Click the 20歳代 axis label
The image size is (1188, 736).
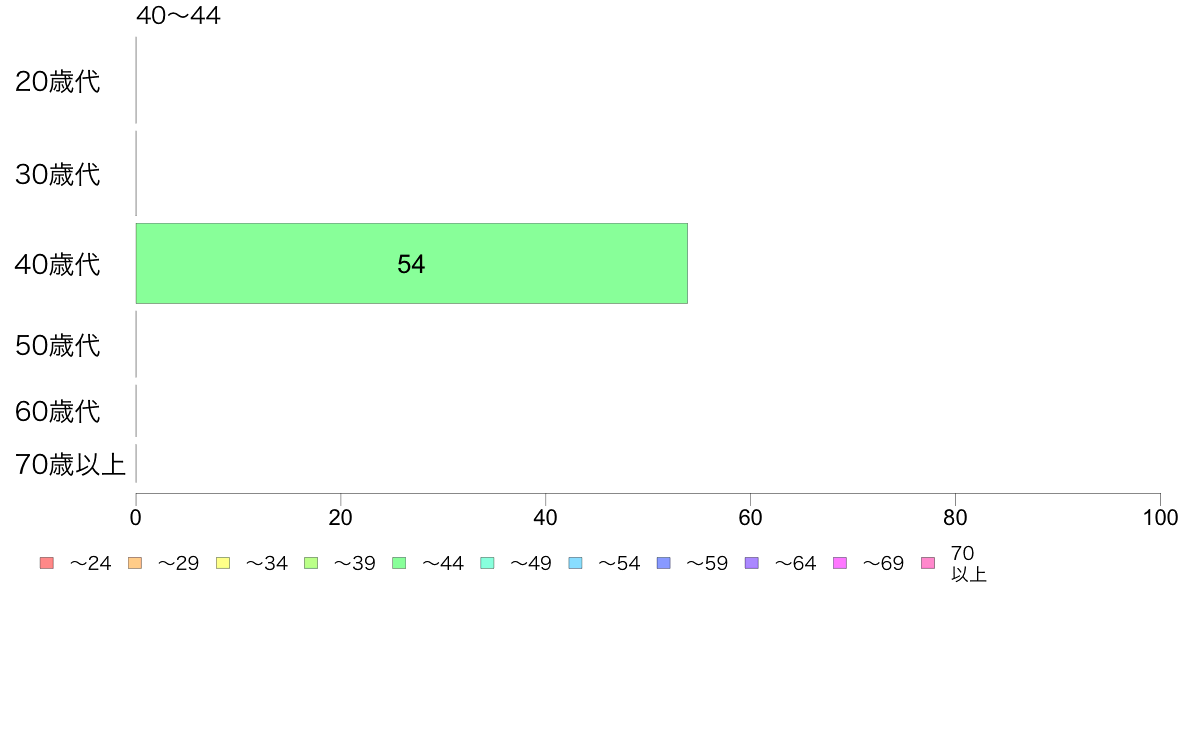[58, 81]
